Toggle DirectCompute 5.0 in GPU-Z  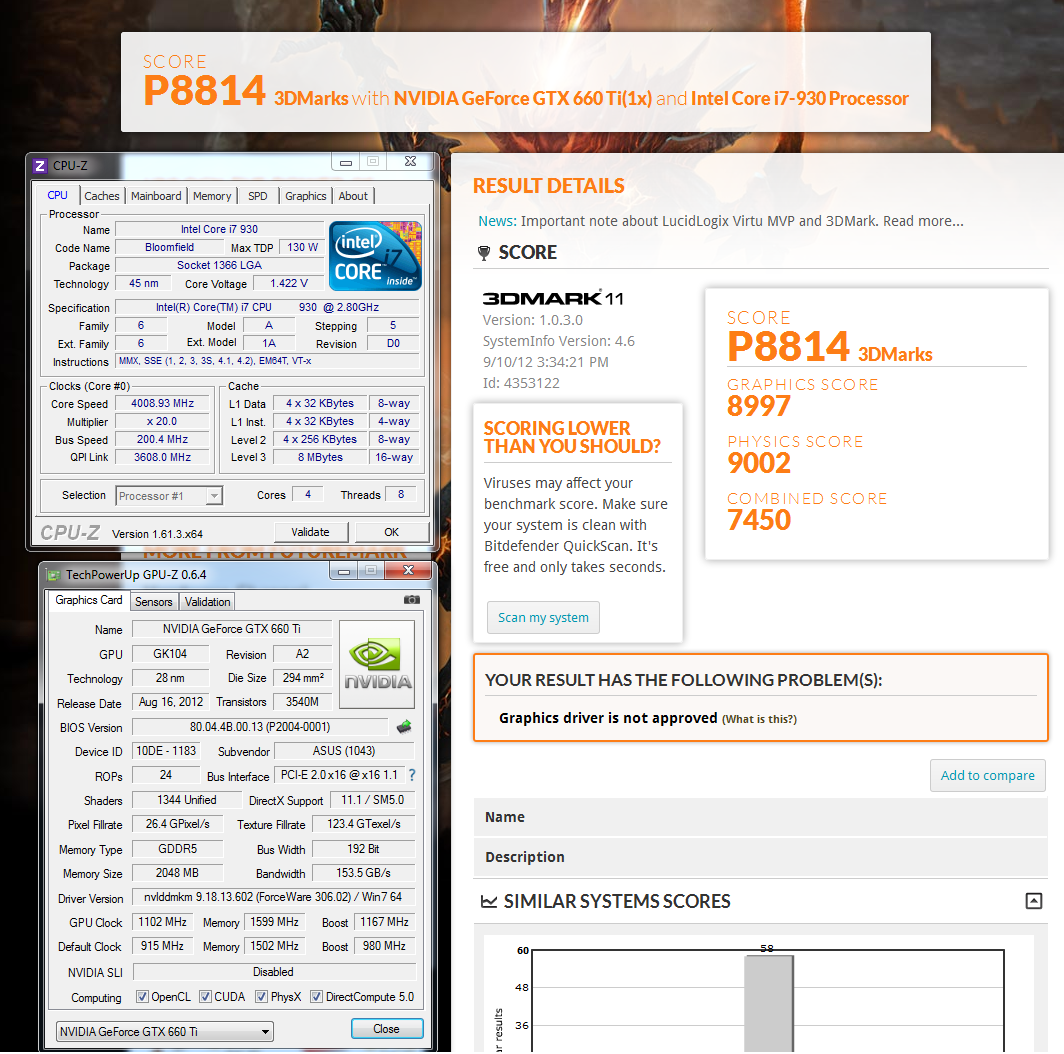pos(318,996)
